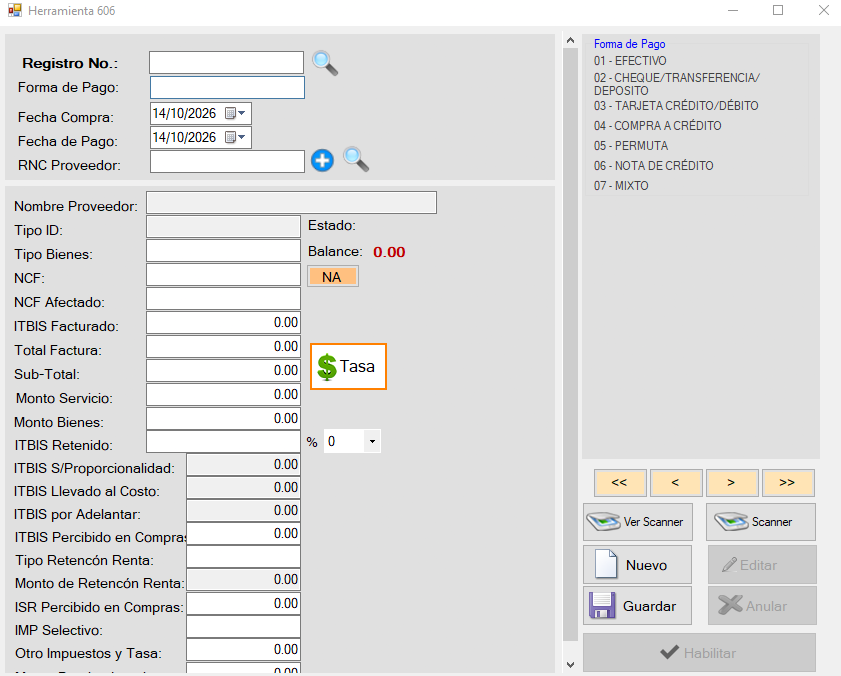Open the Tasa dollar button
Image resolution: width=841 pixels, height=676 pixels.
point(348,366)
